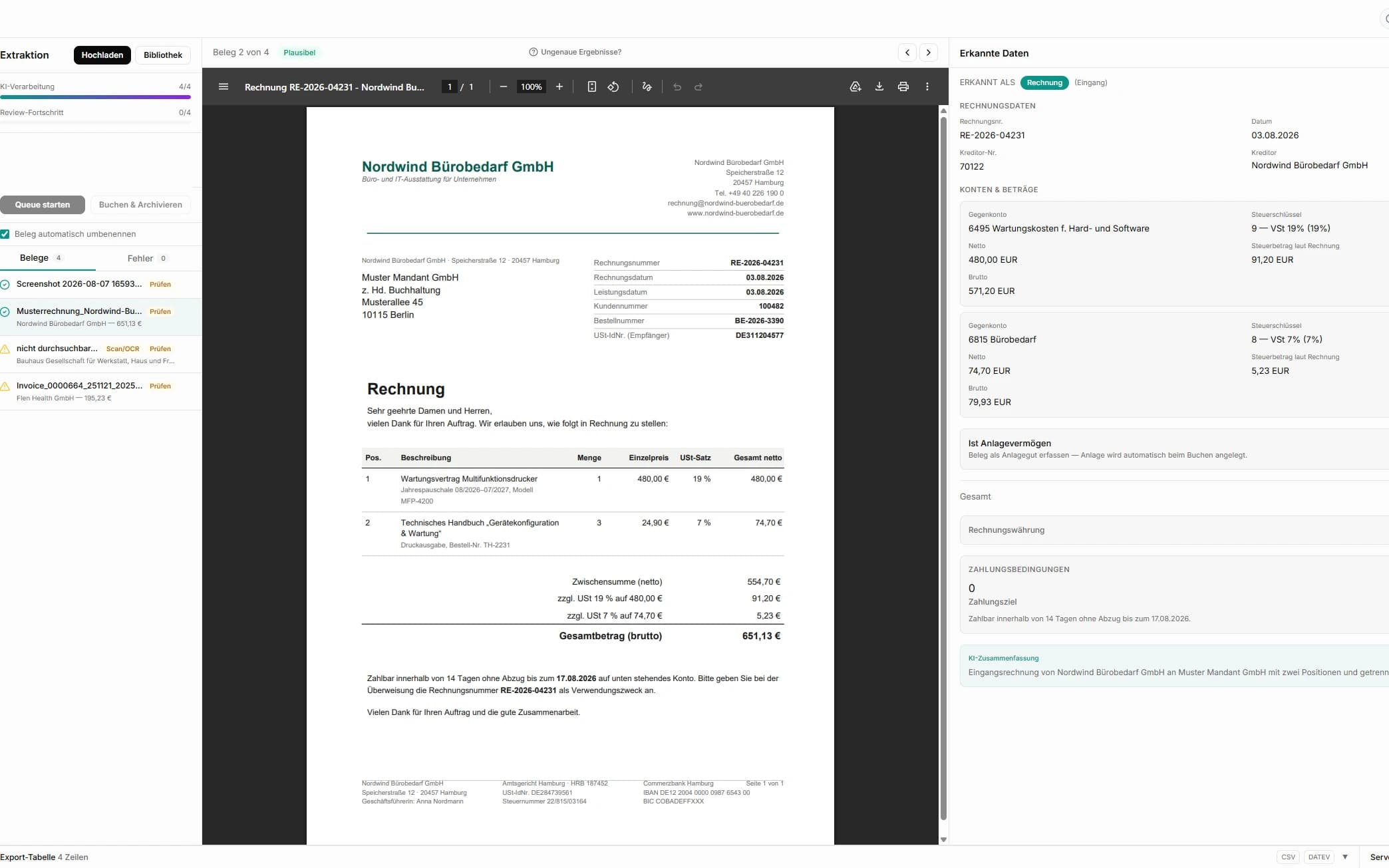Print the invoice PDF
Screen dimensions: 1389x868
click(x=903, y=86)
